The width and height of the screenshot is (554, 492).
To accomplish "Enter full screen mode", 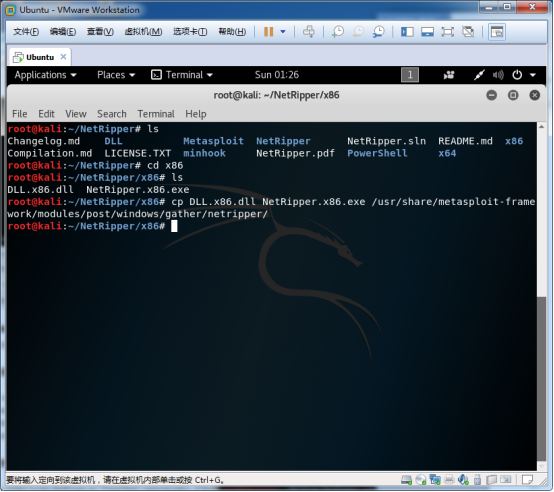I will [448, 32].
